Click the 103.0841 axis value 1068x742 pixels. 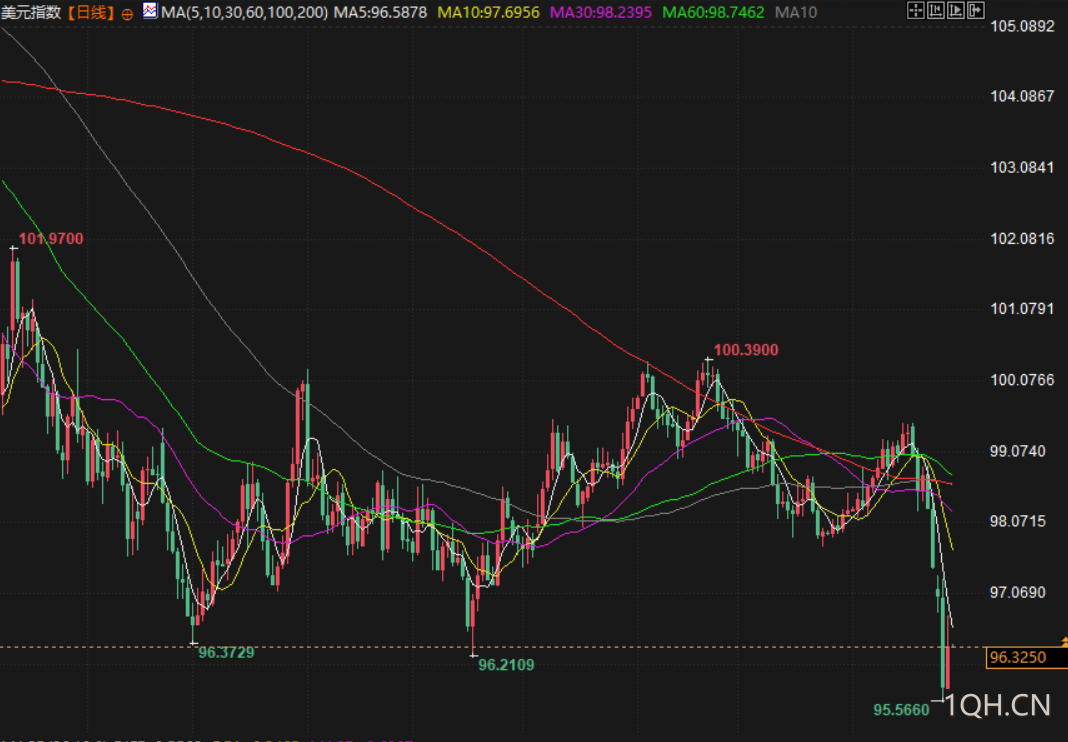1022,168
